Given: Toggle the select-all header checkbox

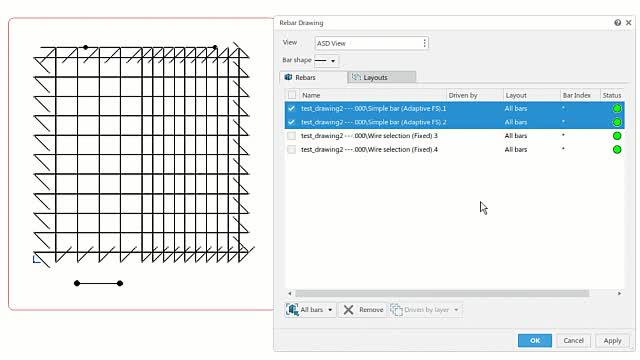Looking at the screenshot, I should [x=292, y=95].
